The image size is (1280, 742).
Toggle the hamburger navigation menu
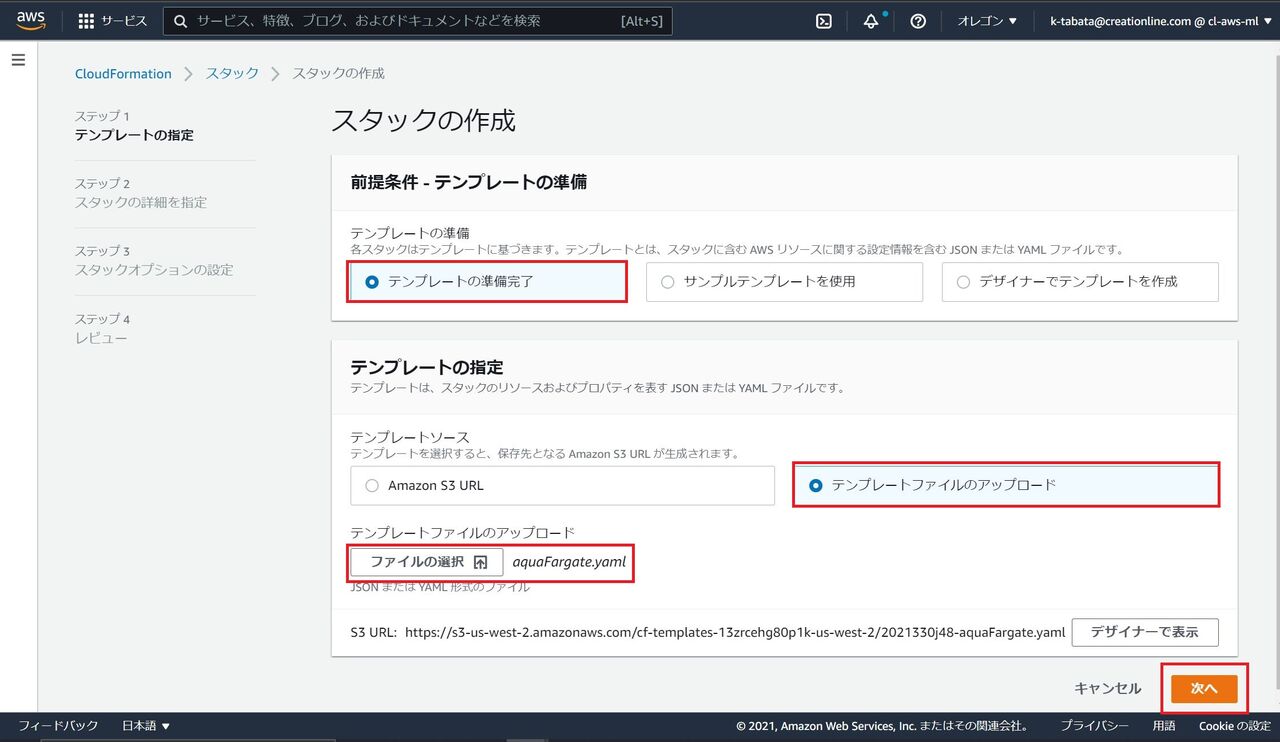(18, 60)
